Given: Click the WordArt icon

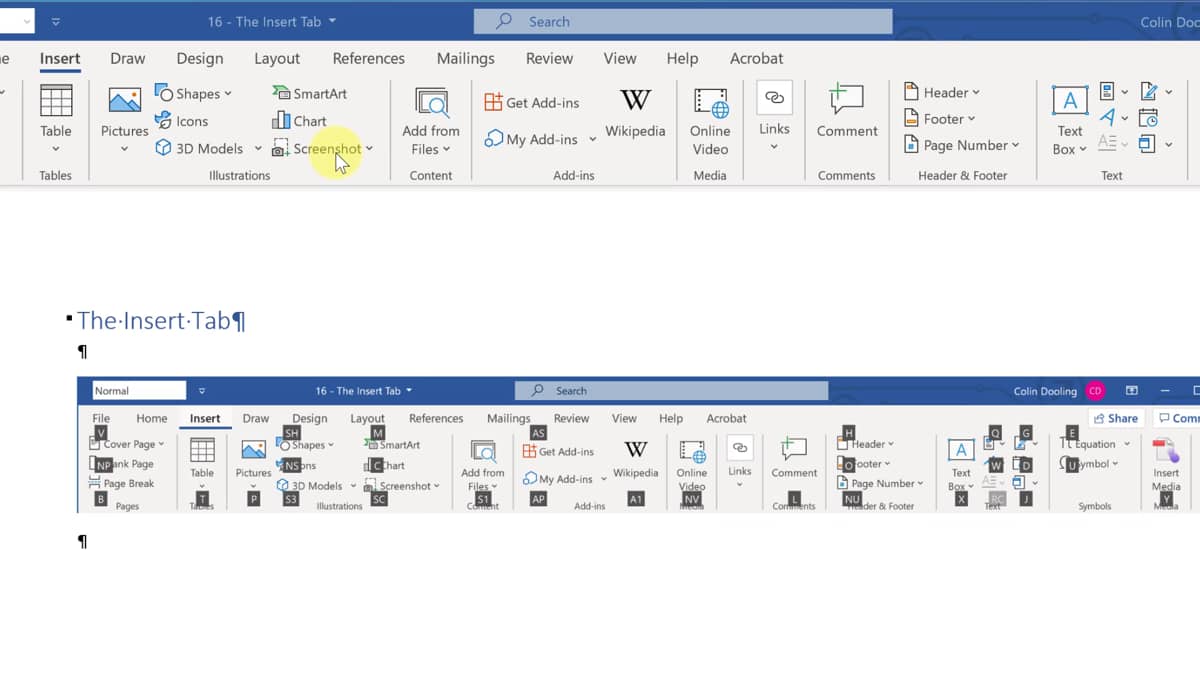Looking at the screenshot, I should click(x=1107, y=118).
